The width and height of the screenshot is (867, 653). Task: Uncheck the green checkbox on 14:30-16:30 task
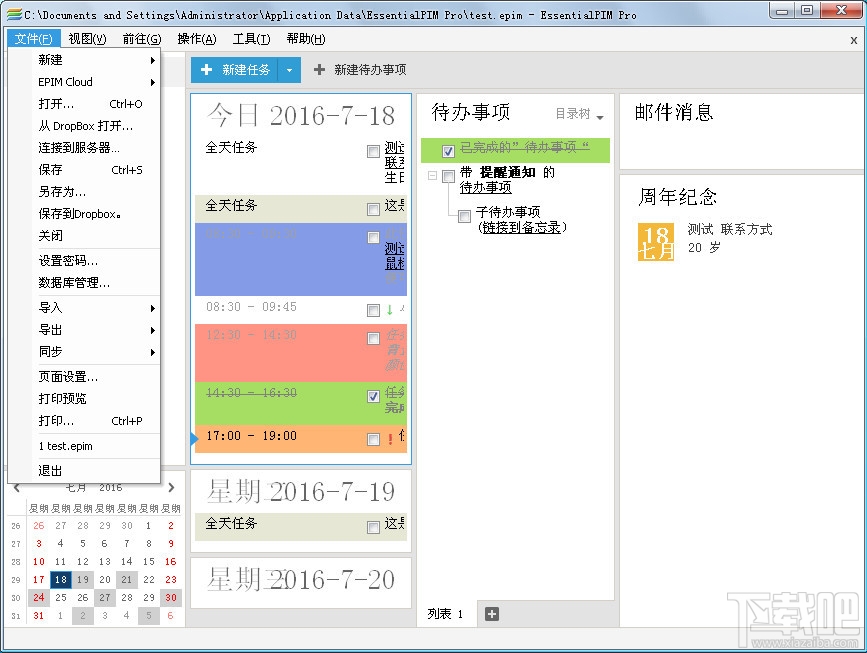372,396
